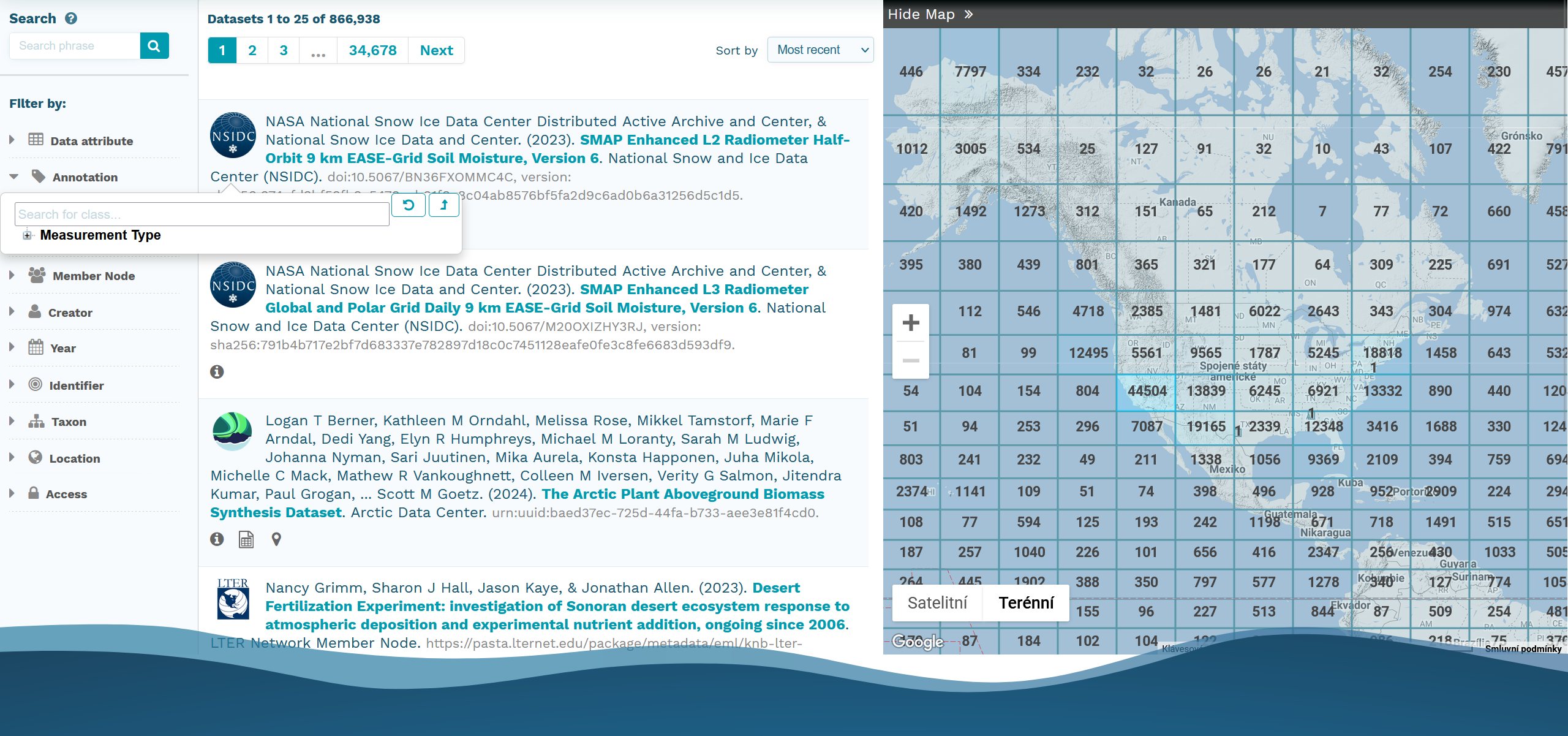Click NSIDC logo of the SMAP L2 dataset
Viewport: 1568px width, 736px height.
[x=233, y=135]
